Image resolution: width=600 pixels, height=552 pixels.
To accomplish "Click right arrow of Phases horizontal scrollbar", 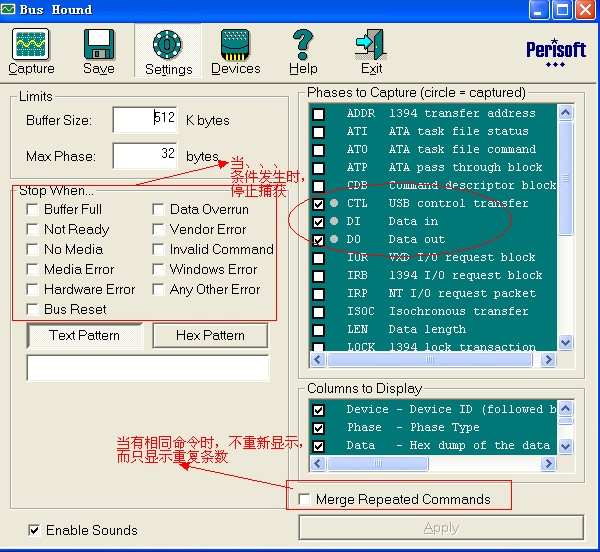I will 548,359.
